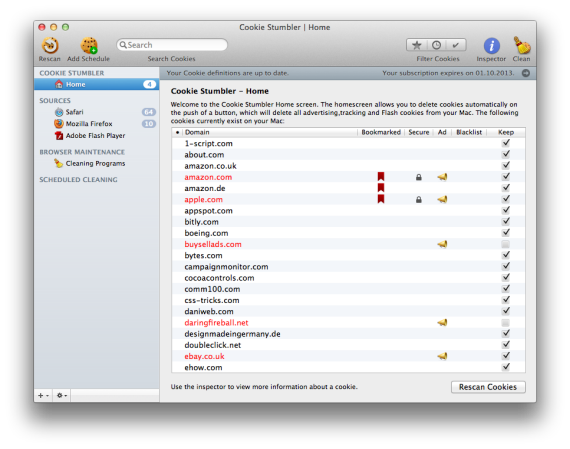Uncheck Keep for bitly.com
The image size is (570, 449).
[x=506, y=221]
